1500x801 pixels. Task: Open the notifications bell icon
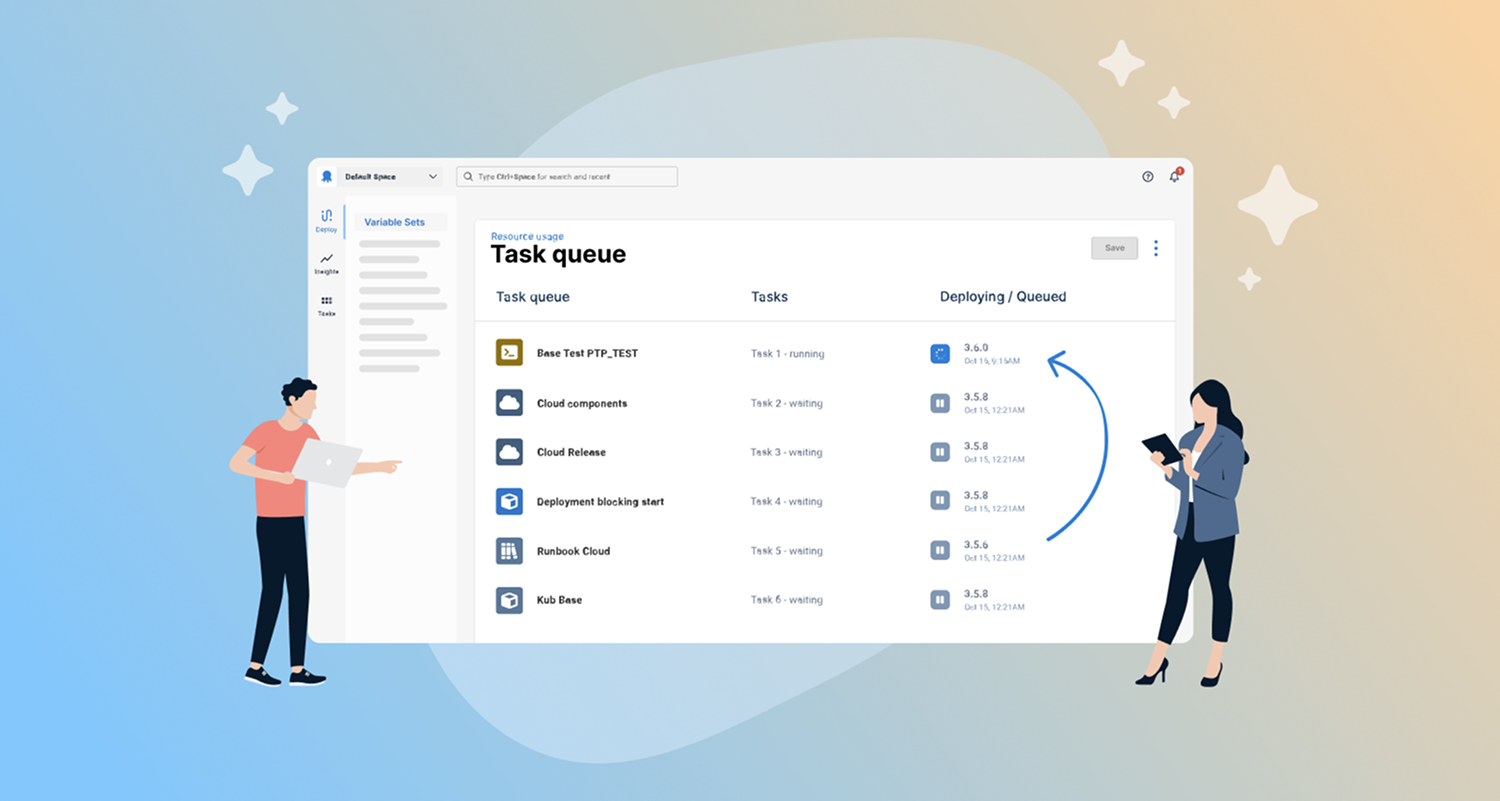click(x=1175, y=177)
